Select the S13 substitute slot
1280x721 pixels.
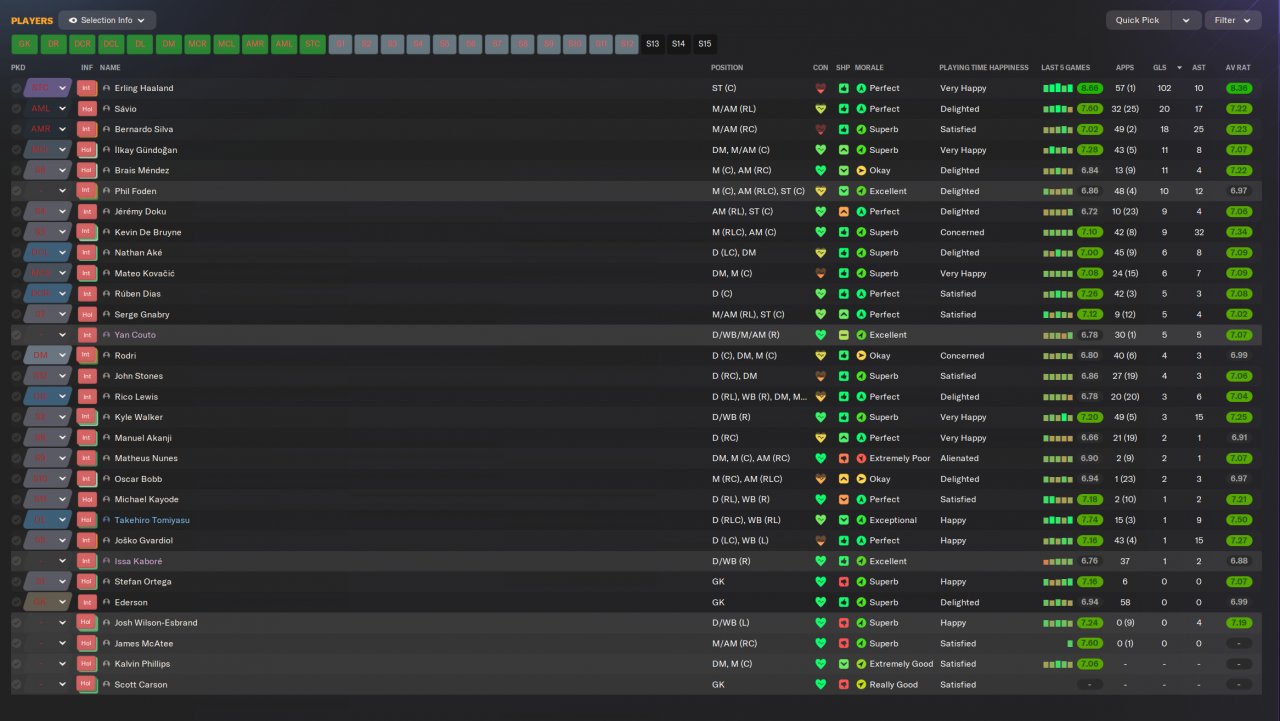point(653,44)
